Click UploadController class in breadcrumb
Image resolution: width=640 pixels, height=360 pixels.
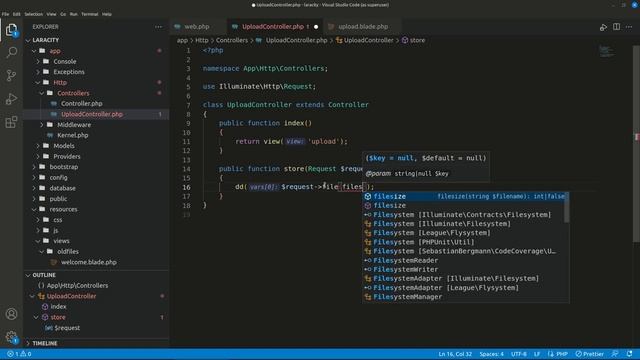[x=369, y=40]
